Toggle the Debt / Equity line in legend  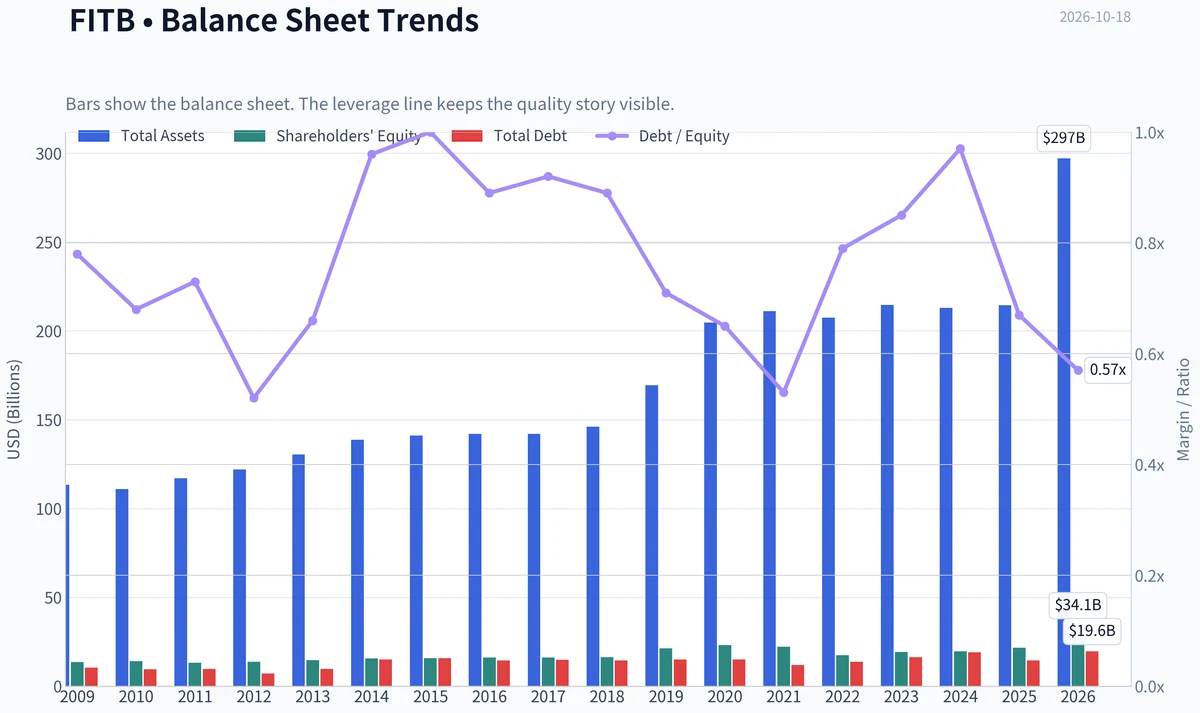[663, 136]
